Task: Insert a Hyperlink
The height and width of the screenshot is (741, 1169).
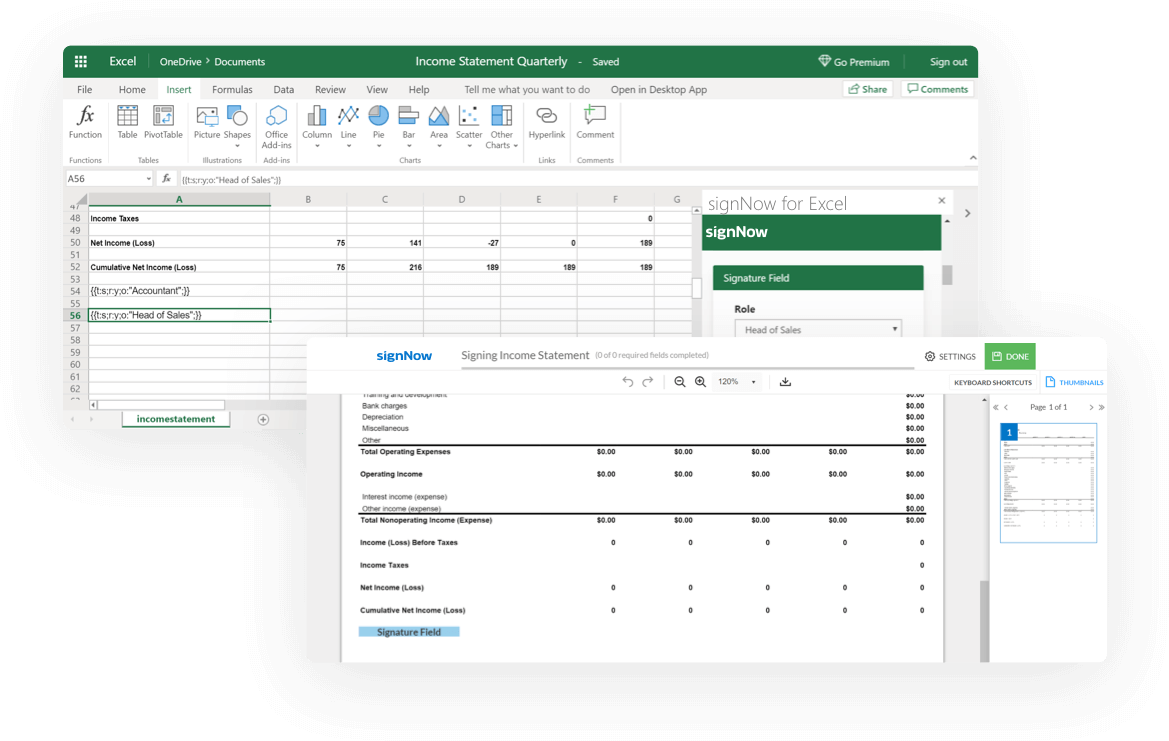Action: tap(546, 122)
